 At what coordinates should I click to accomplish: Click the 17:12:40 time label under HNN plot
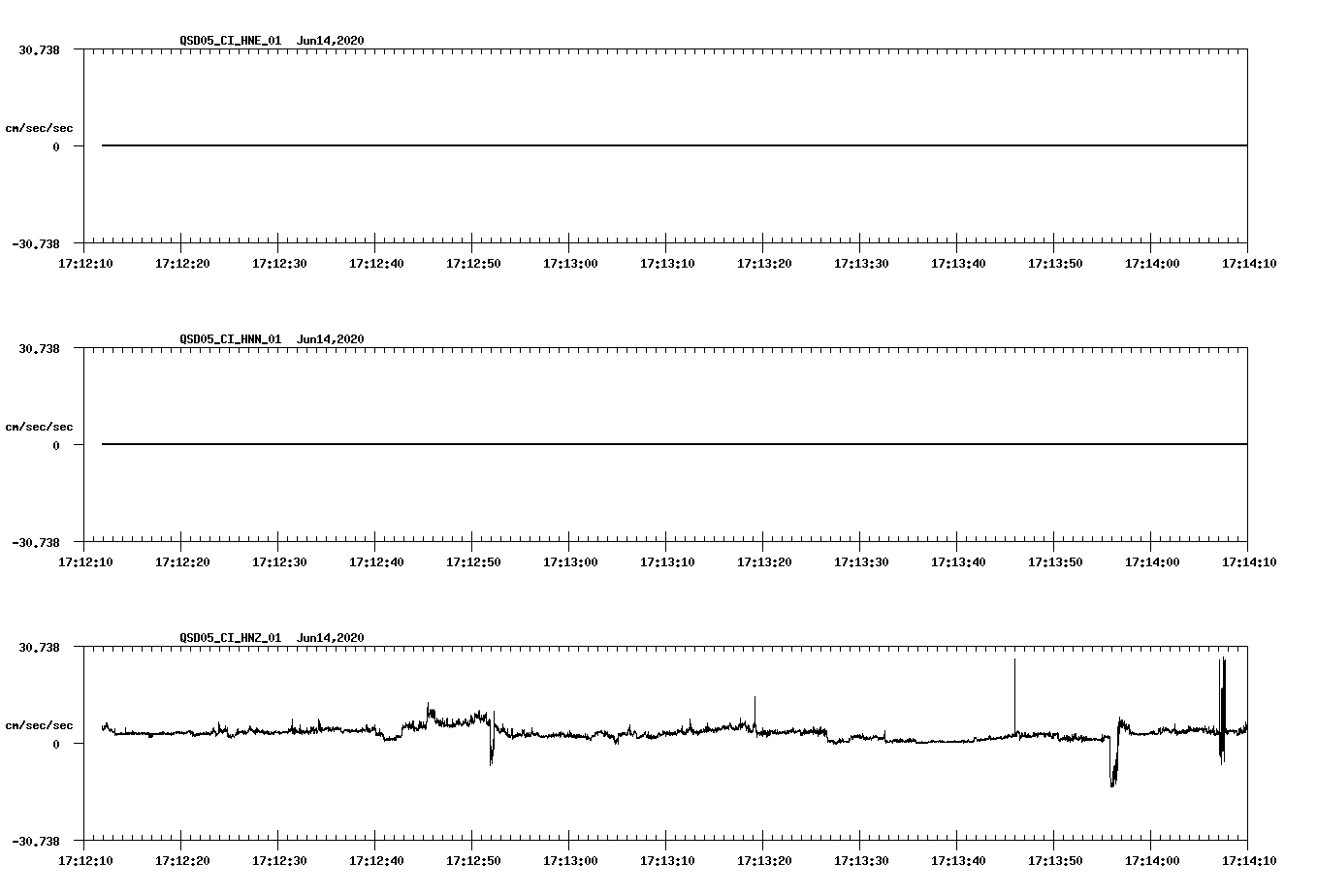click(x=376, y=561)
